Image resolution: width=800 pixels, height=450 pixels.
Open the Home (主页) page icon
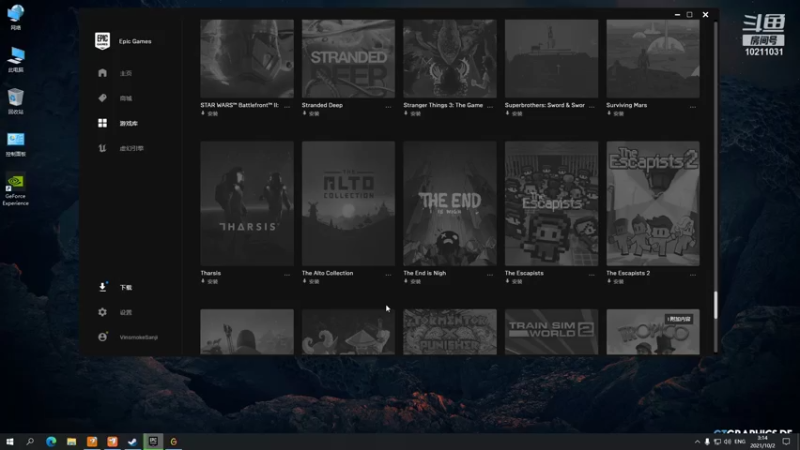(102, 73)
